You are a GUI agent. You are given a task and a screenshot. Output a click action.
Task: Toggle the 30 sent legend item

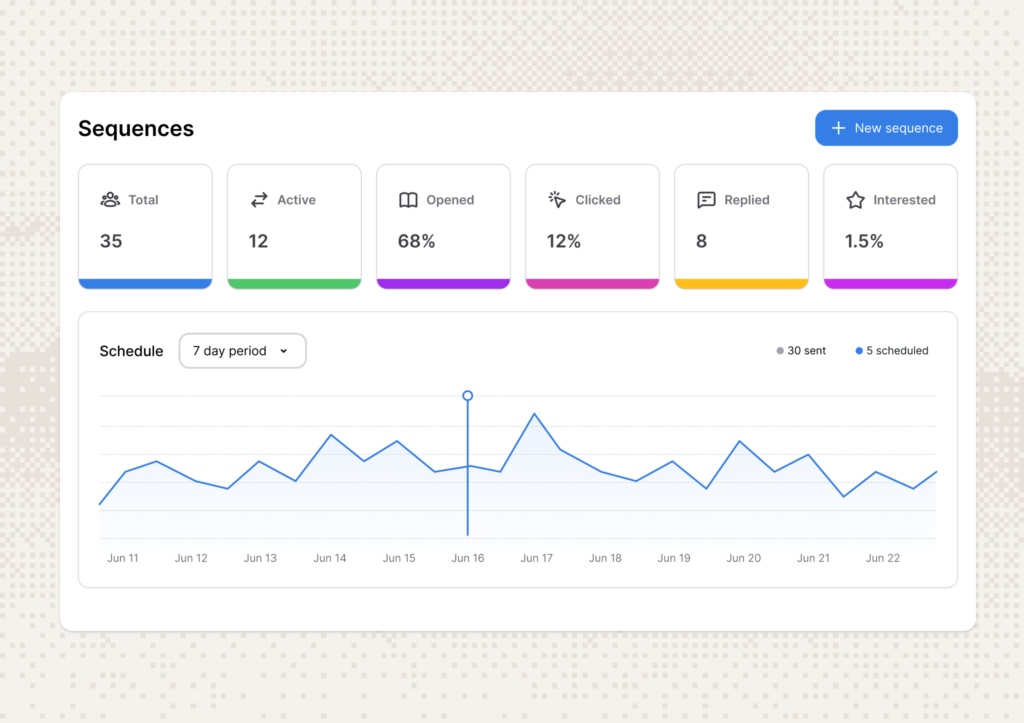801,351
